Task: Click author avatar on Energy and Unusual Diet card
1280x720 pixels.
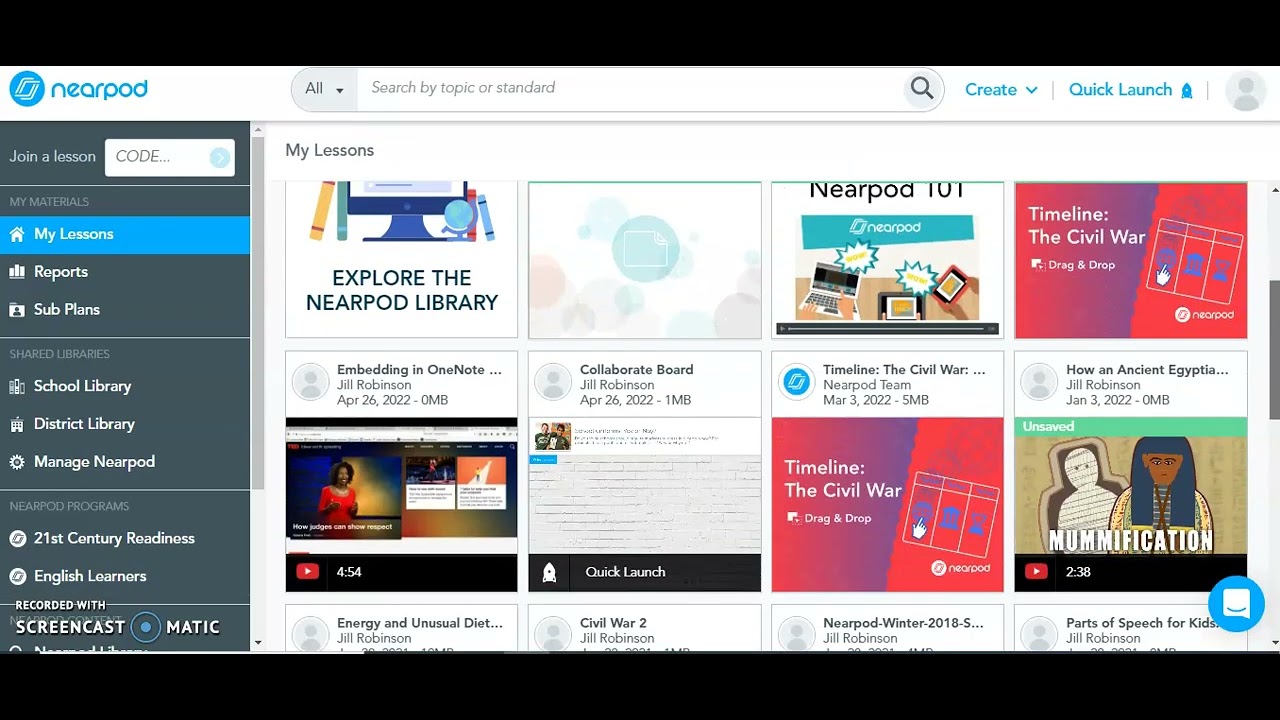Action: coord(311,634)
